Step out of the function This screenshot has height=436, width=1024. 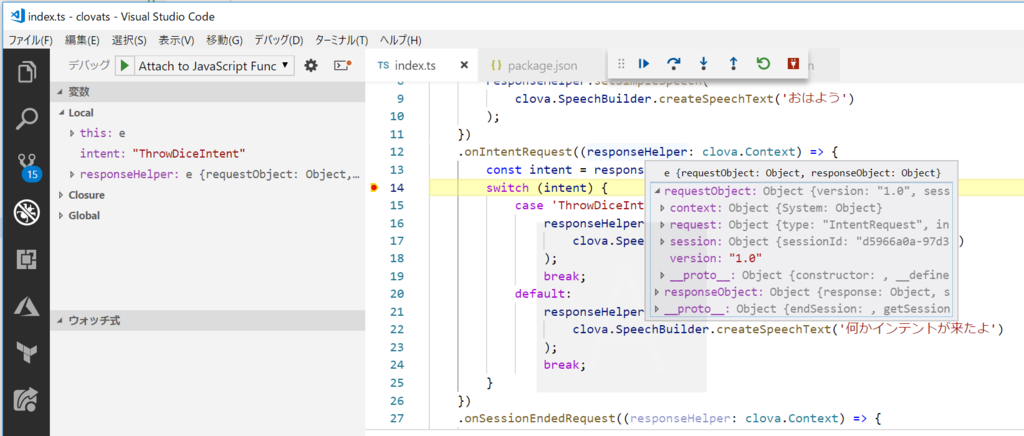click(x=733, y=63)
